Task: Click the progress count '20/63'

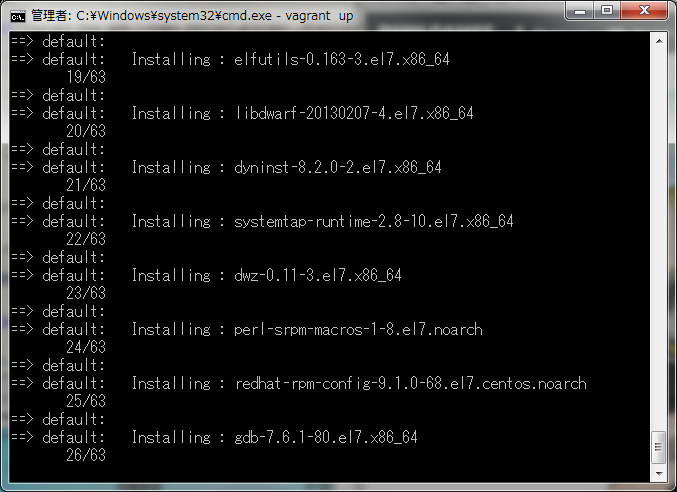Action: pyautogui.click(x=86, y=131)
